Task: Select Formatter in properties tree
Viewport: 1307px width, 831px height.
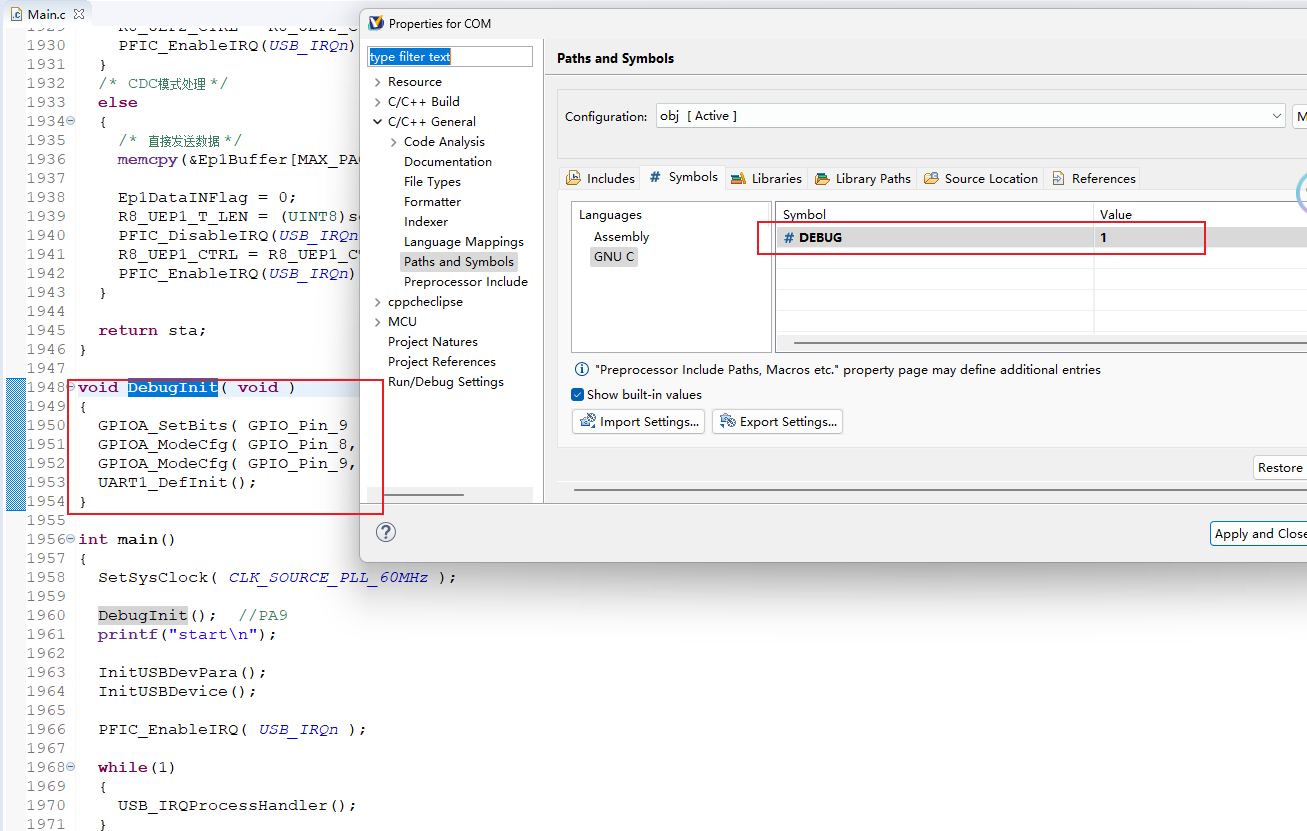Action: pyautogui.click(x=432, y=202)
